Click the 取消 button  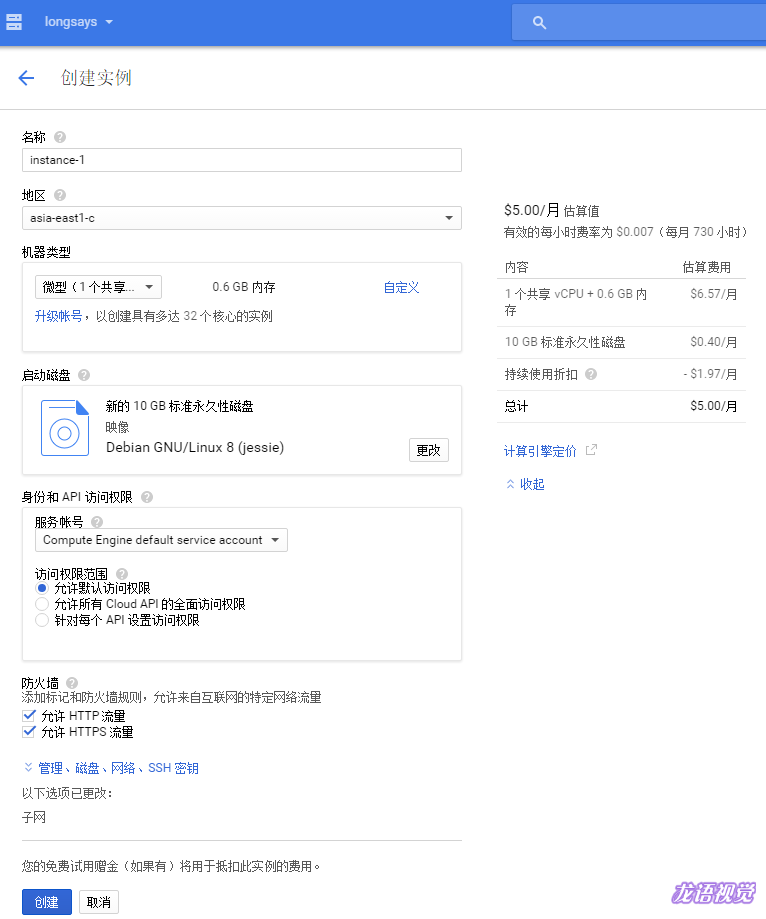pyautogui.click(x=98, y=902)
